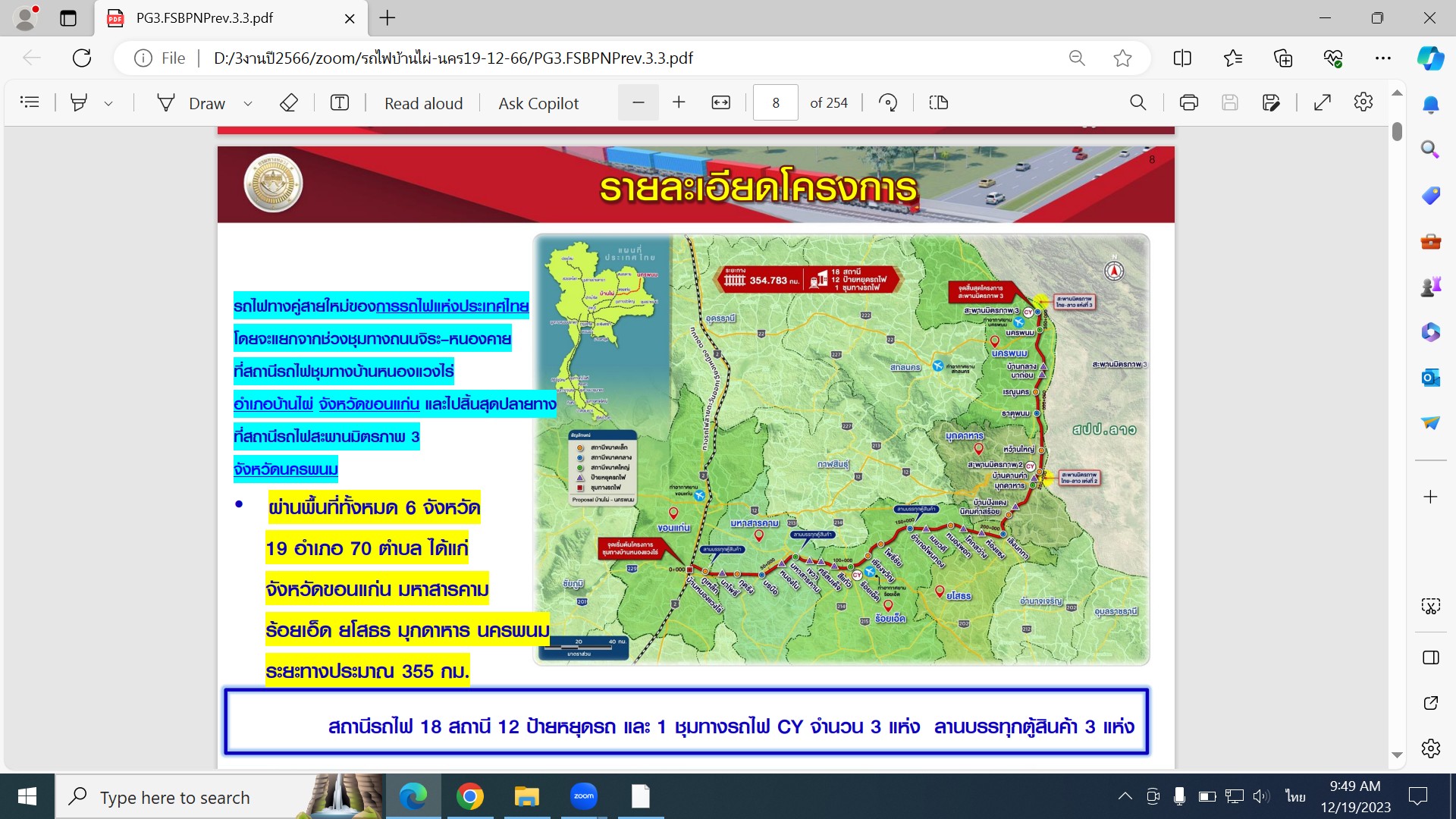Click the Print PDF icon
The height and width of the screenshot is (819, 1456).
click(1188, 103)
